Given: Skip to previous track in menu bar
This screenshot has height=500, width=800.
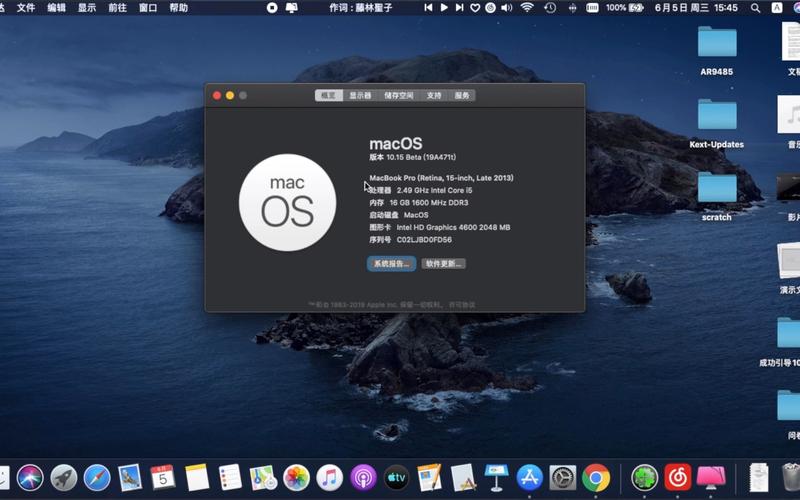Looking at the screenshot, I should [429, 8].
